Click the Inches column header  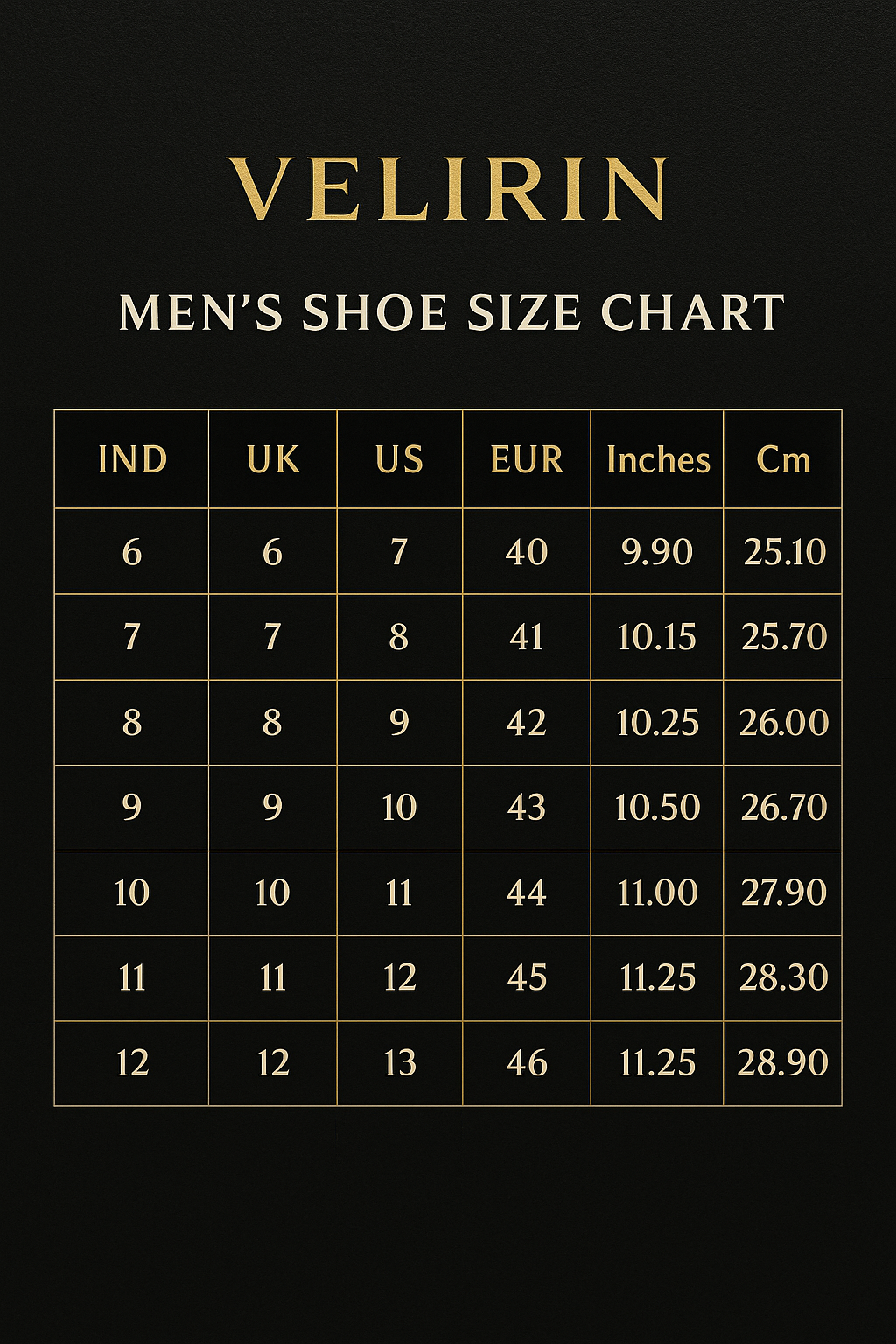(x=658, y=460)
